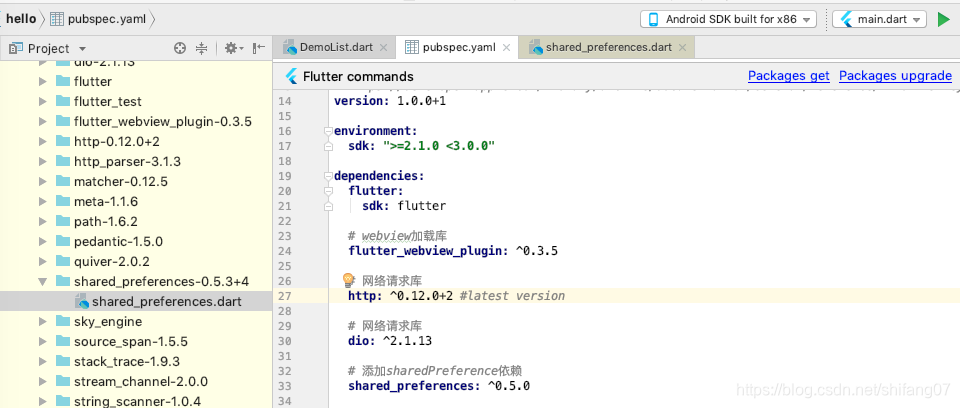Image resolution: width=960 pixels, height=408 pixels.
Task: Expand the sky_engine folder
Action: pos(42,322)
